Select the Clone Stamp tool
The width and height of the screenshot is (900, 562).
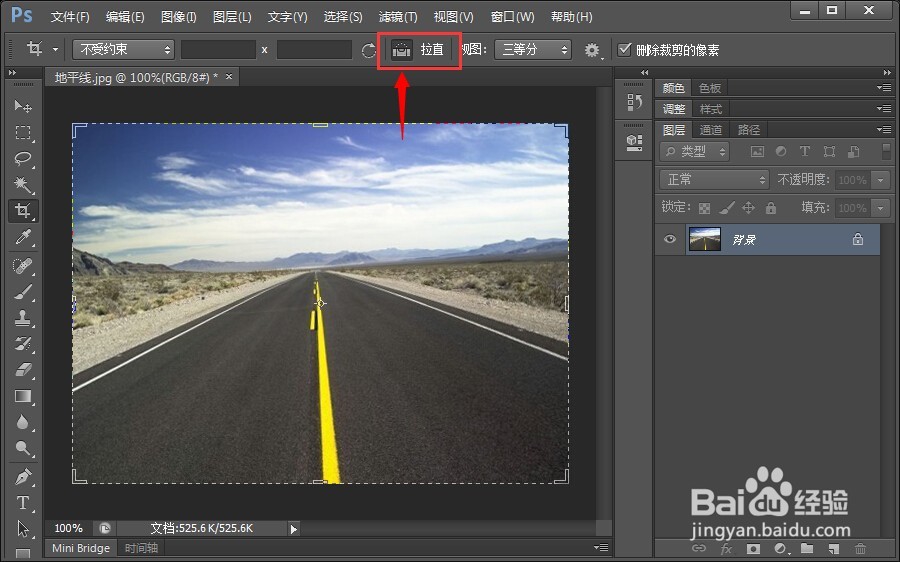[x=23, y=317]
